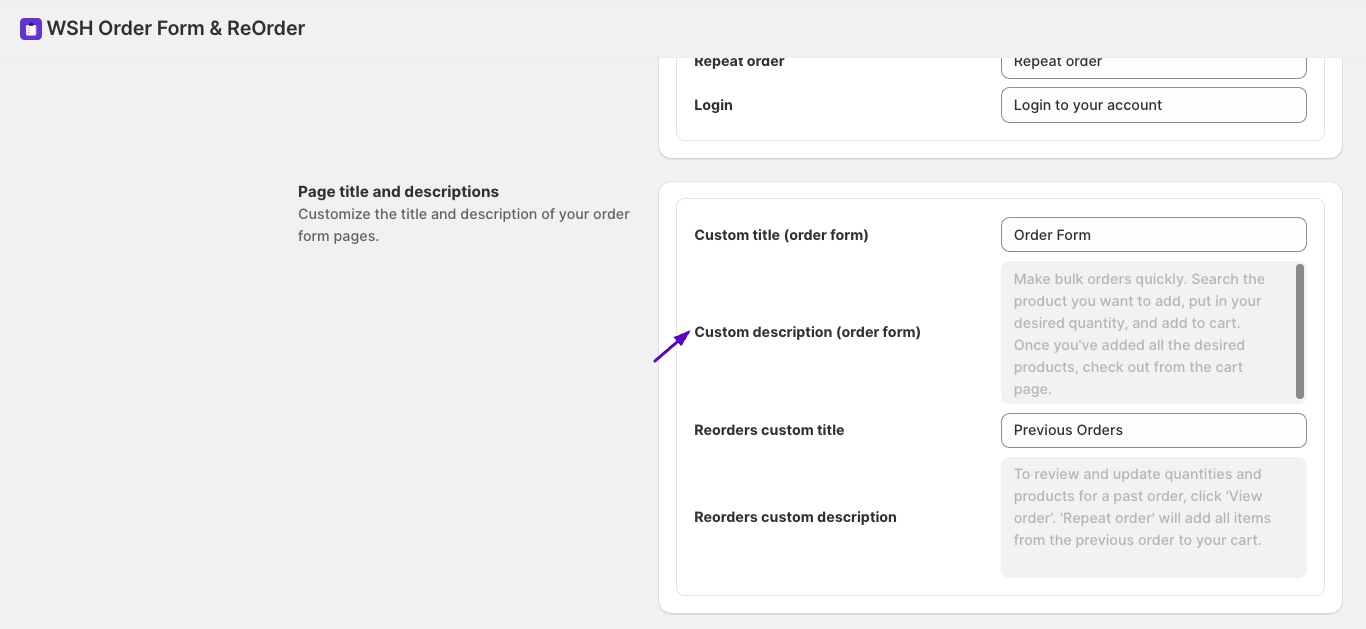Click the 'Reorders custom title' label

[x=769, y=430]
